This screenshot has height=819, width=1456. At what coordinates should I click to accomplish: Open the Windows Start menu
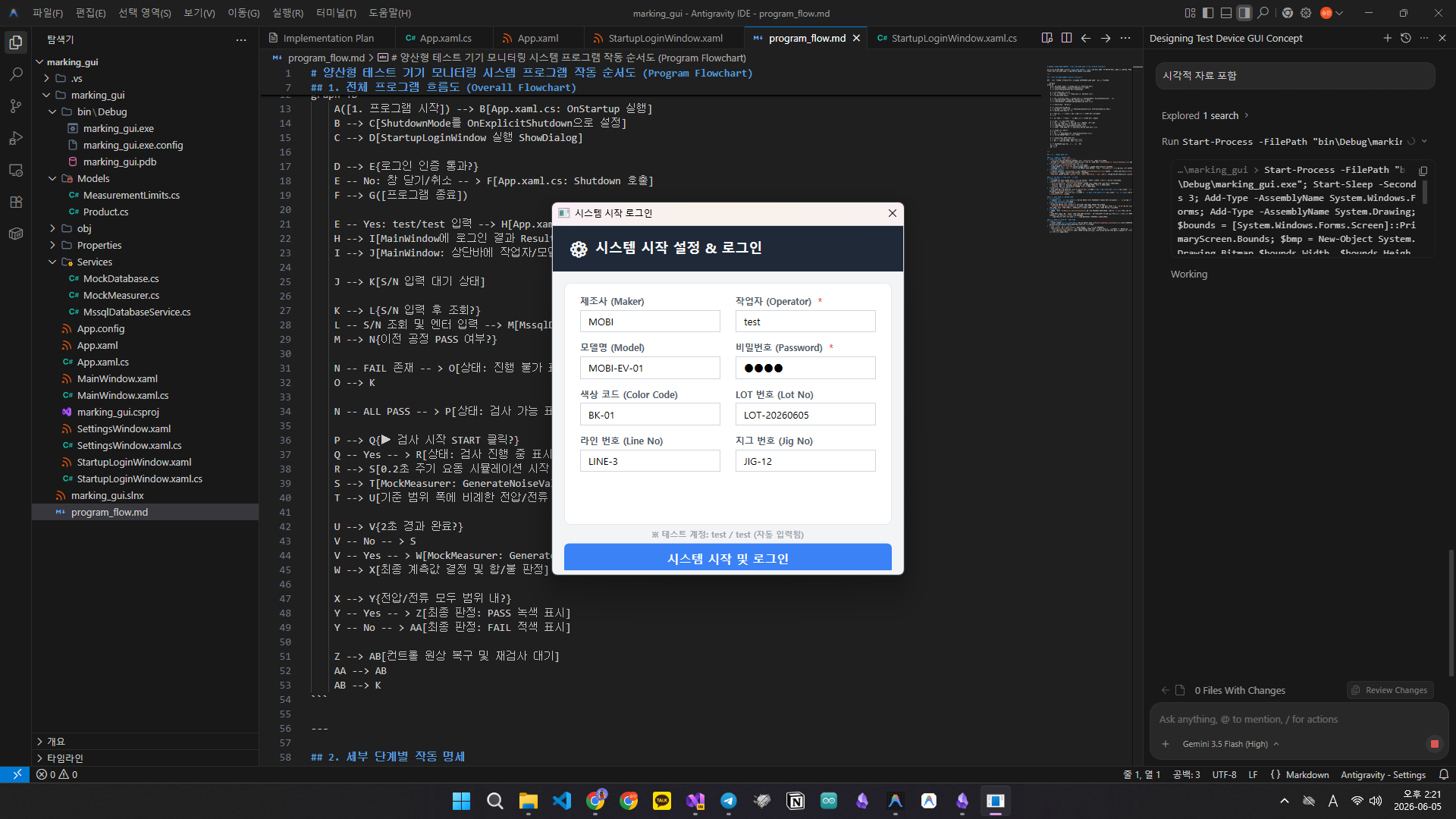click(461, 801)
